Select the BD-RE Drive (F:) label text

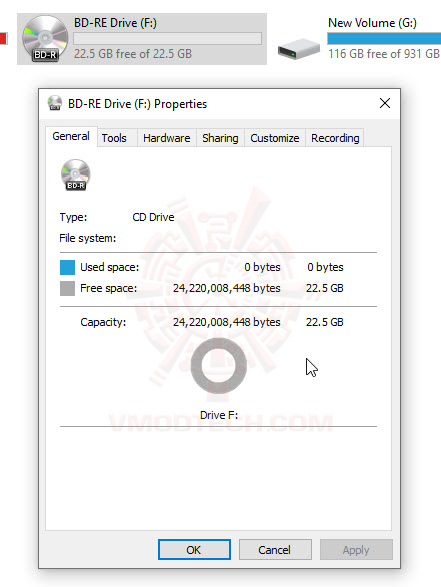tap(115, 23)
